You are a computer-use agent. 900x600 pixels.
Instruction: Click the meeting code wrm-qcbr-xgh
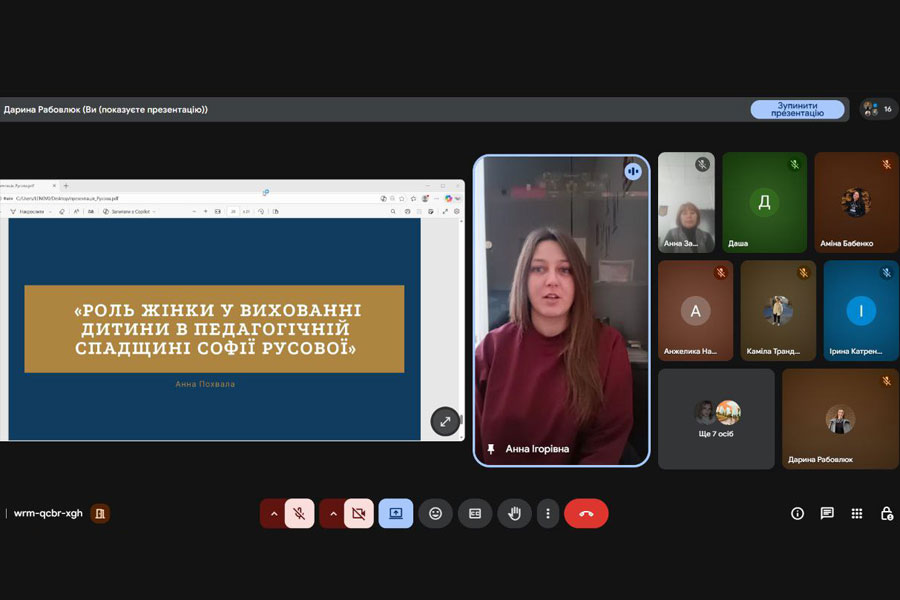click(x=48, y=513)
